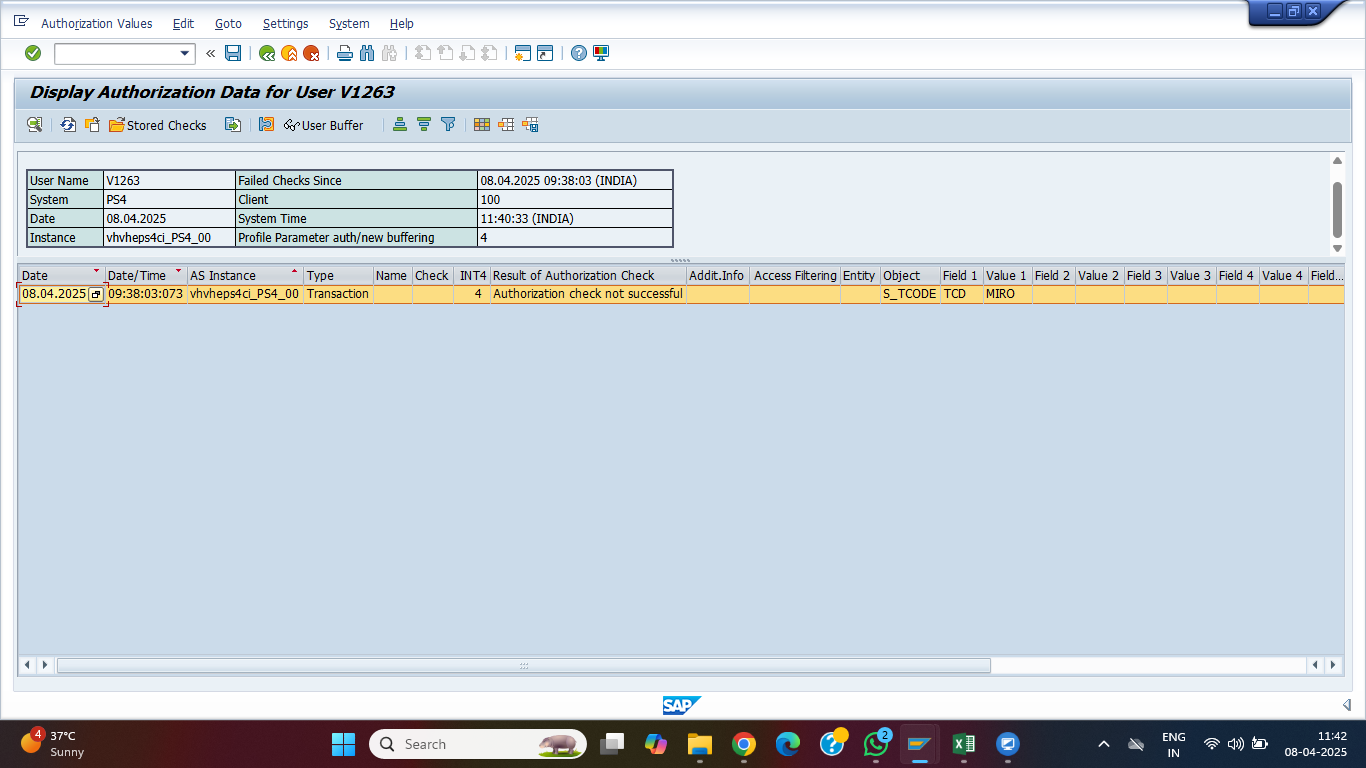This screenshot has width=1366, height=768.
Task: Open Help with the question mark icon
Action: (x=578, y=53)
